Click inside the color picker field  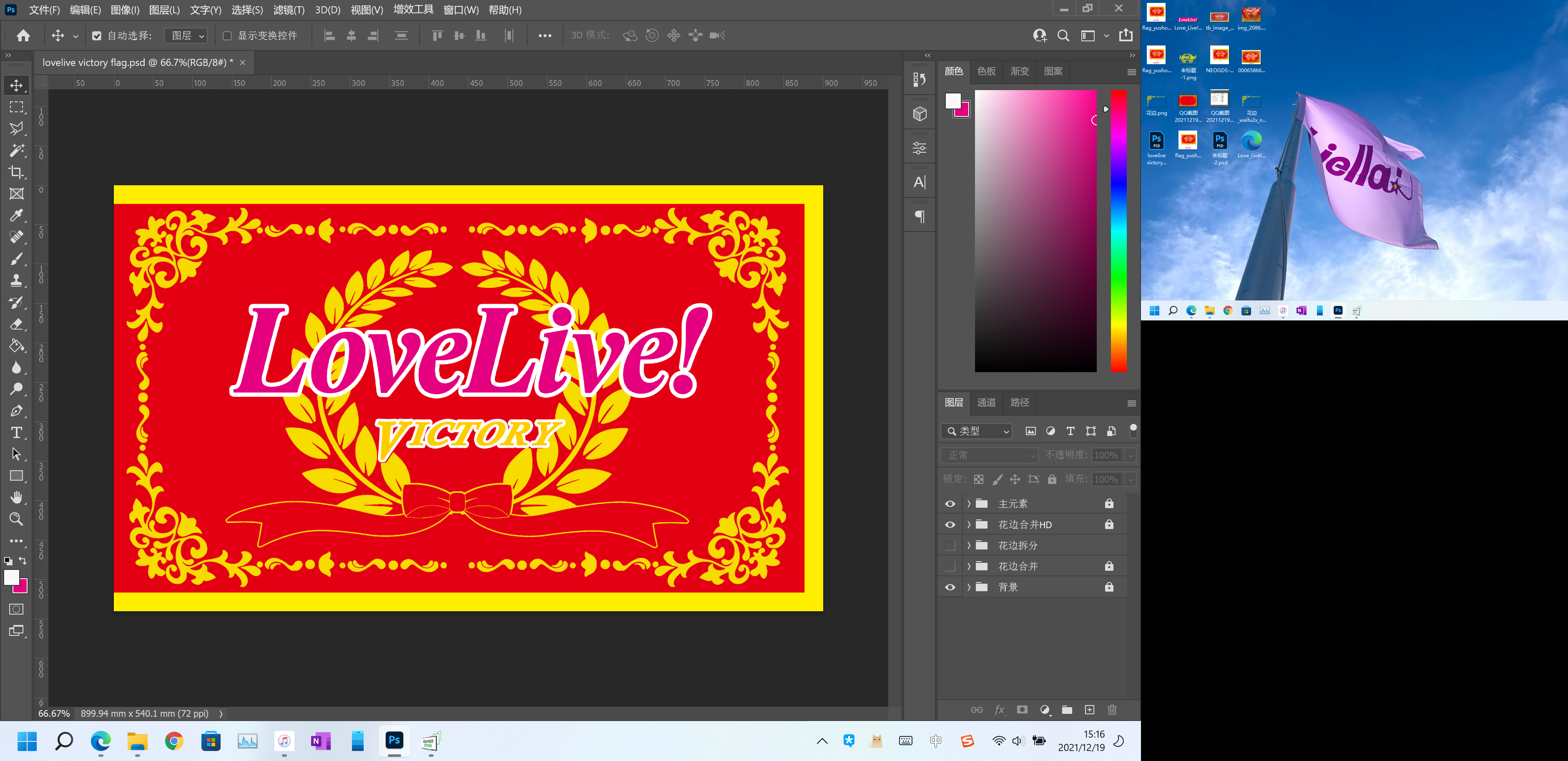tap(1035, 231)
